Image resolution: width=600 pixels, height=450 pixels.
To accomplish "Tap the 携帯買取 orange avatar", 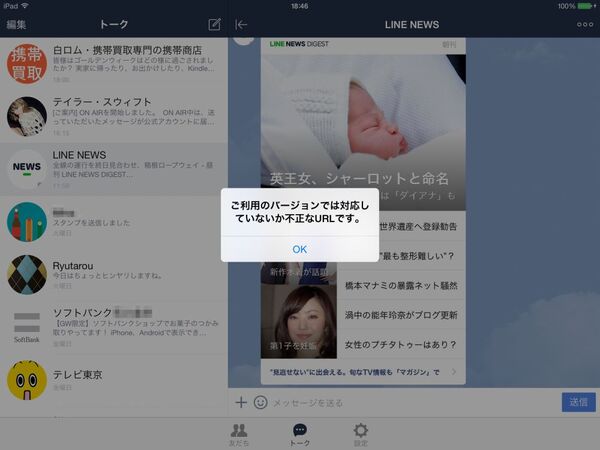I will 27,64.
